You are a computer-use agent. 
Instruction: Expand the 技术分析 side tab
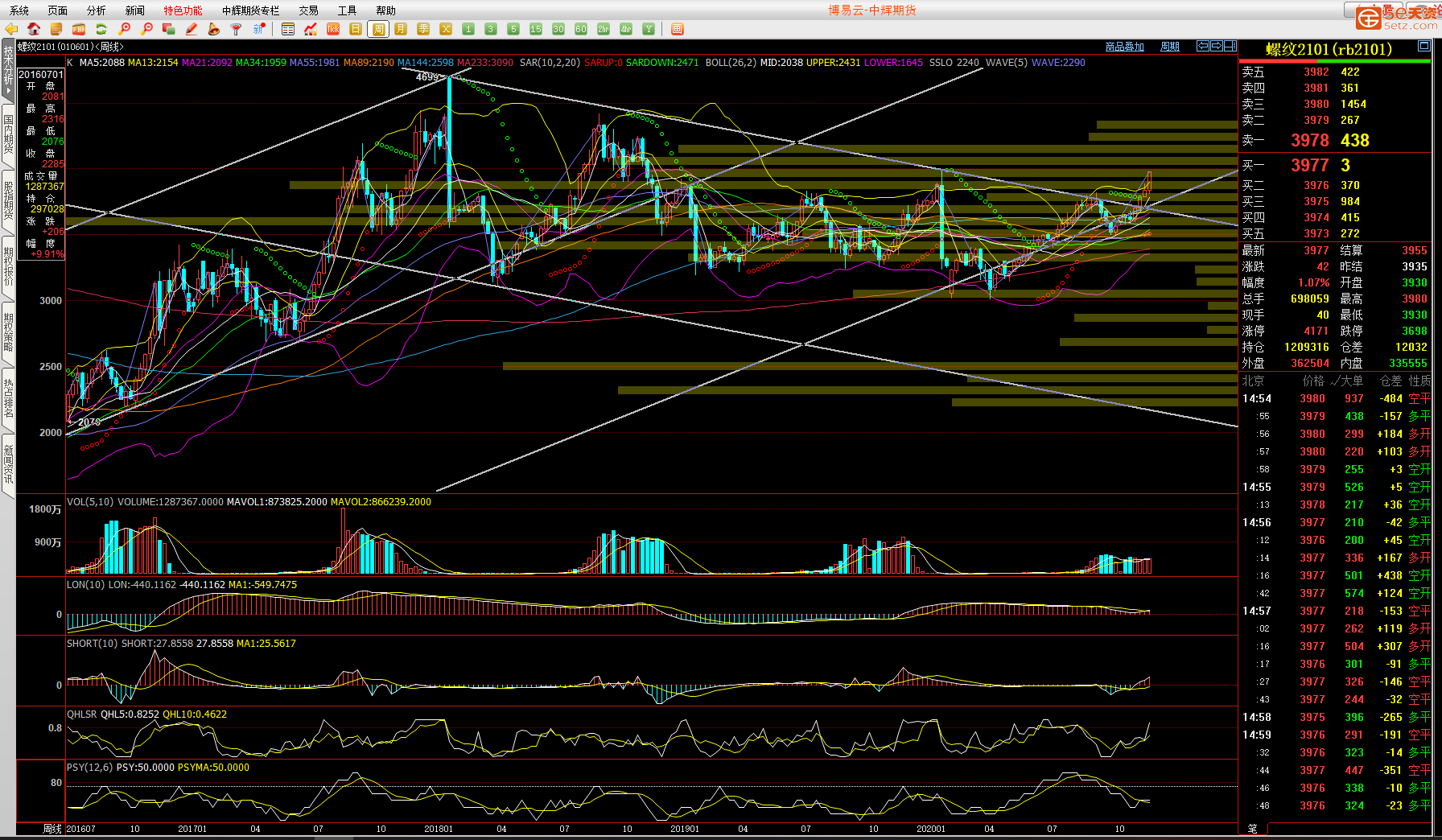coord(8,71)
